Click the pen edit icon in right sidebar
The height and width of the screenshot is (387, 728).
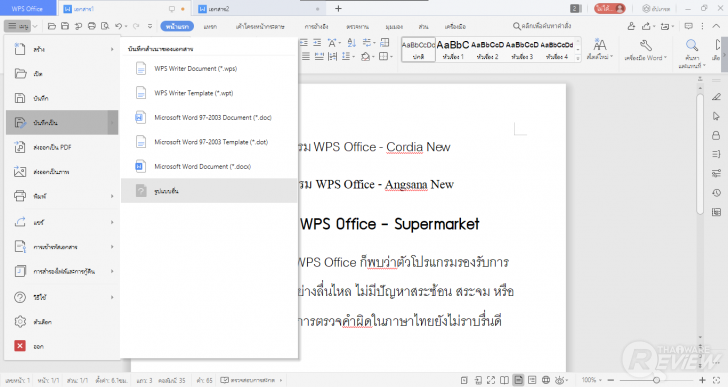point(716,97)
